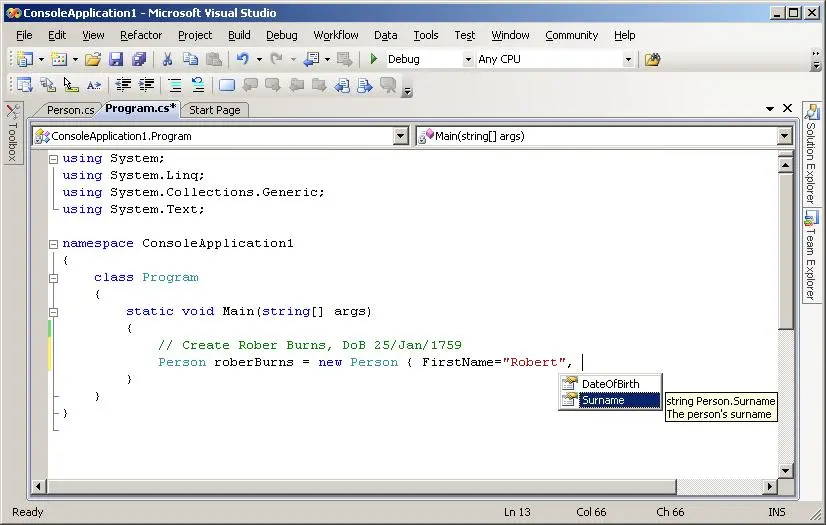Open the Refactor menu
Image resolution: width=826 pixels, height=525 pixels.
[141, 35]
